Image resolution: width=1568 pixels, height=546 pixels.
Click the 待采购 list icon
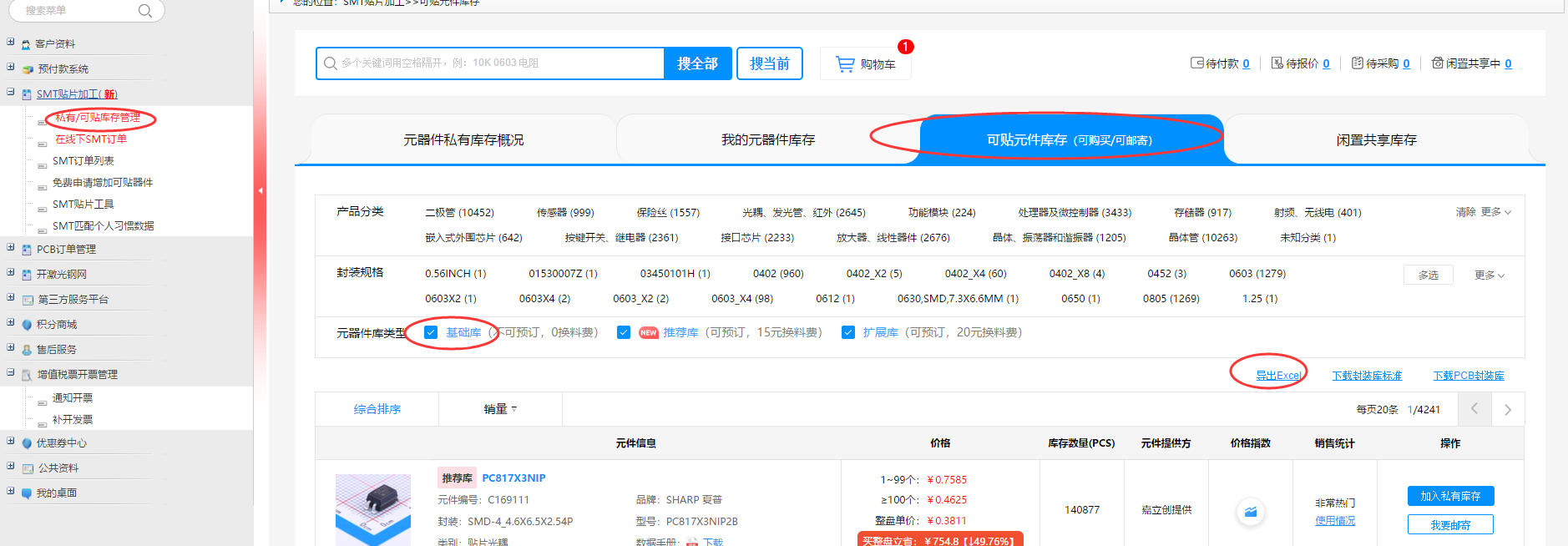(1357, 63)
